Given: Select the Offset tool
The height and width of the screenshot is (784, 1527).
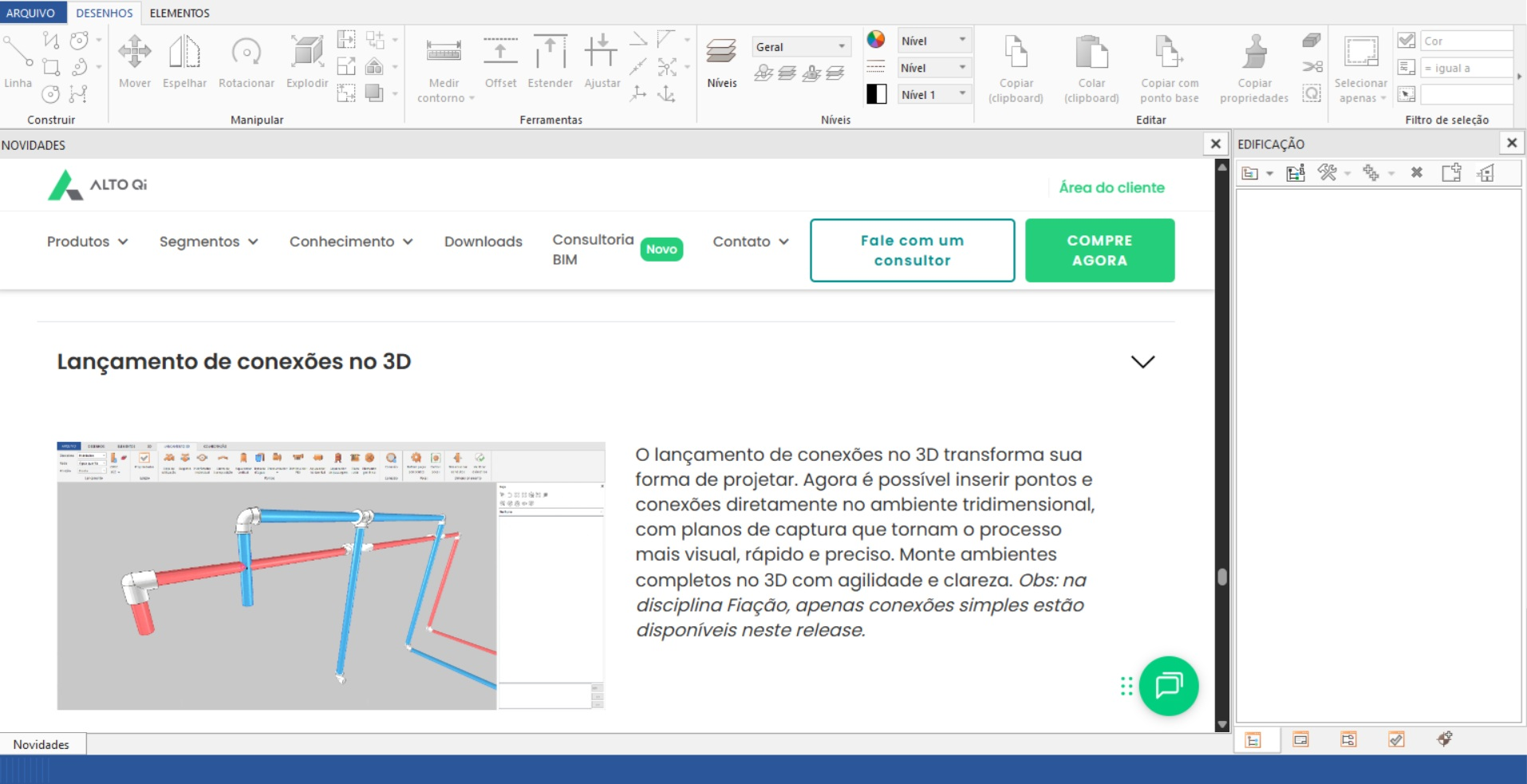Looking at the screenshot, I should pyautogui.click(x=501, y=61).
